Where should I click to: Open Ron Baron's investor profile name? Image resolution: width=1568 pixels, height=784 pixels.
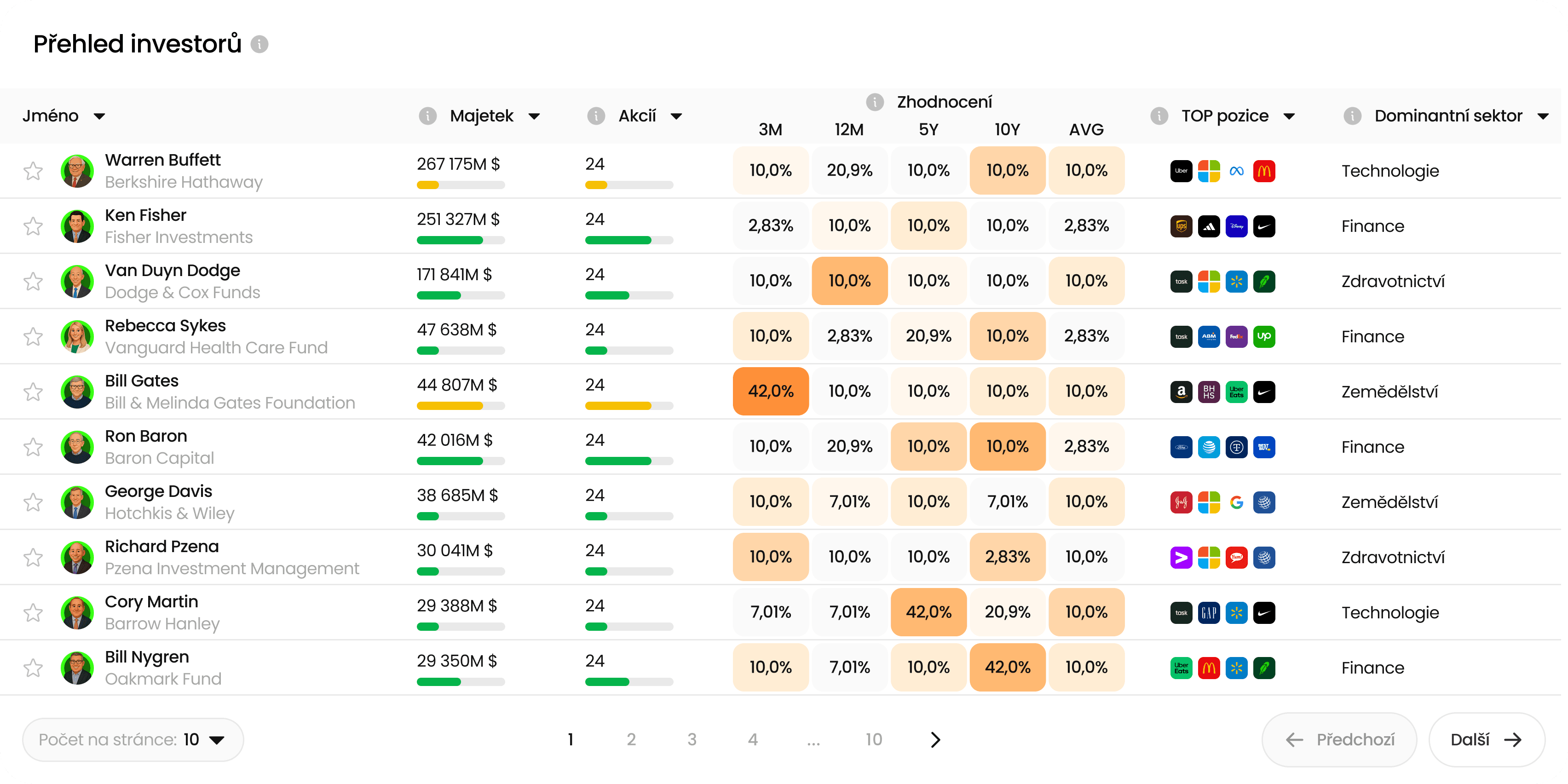[x=146, y=436]
